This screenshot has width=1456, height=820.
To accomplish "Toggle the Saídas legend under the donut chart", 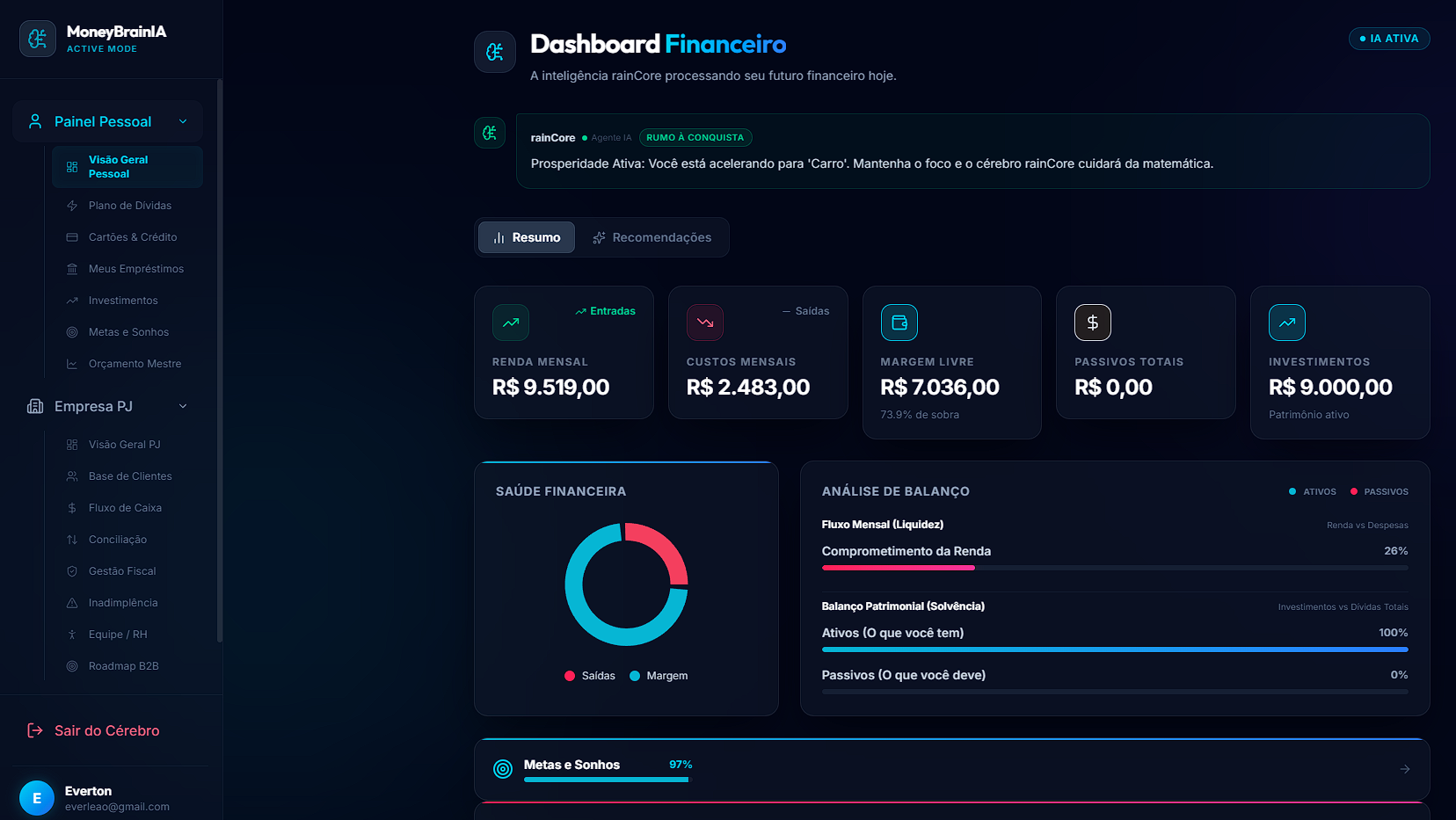I will point(588,675).
